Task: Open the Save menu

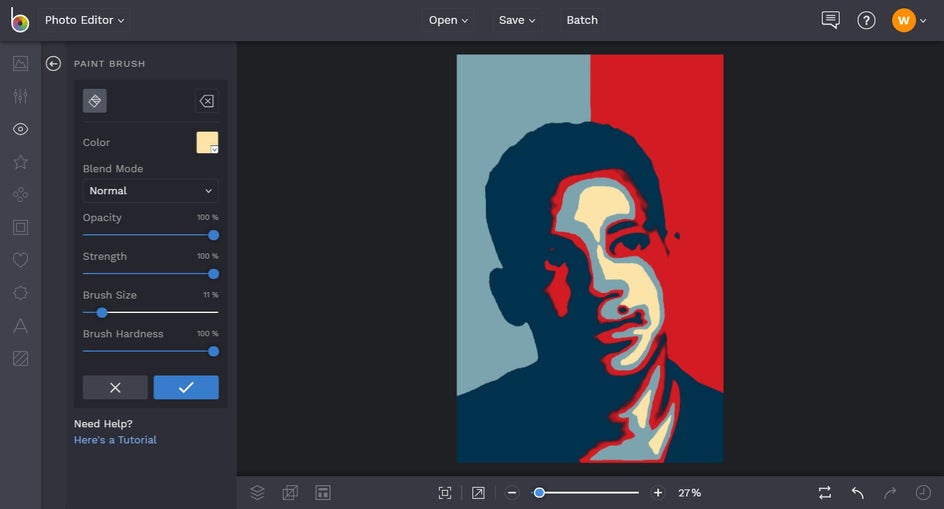Action: 517,20
